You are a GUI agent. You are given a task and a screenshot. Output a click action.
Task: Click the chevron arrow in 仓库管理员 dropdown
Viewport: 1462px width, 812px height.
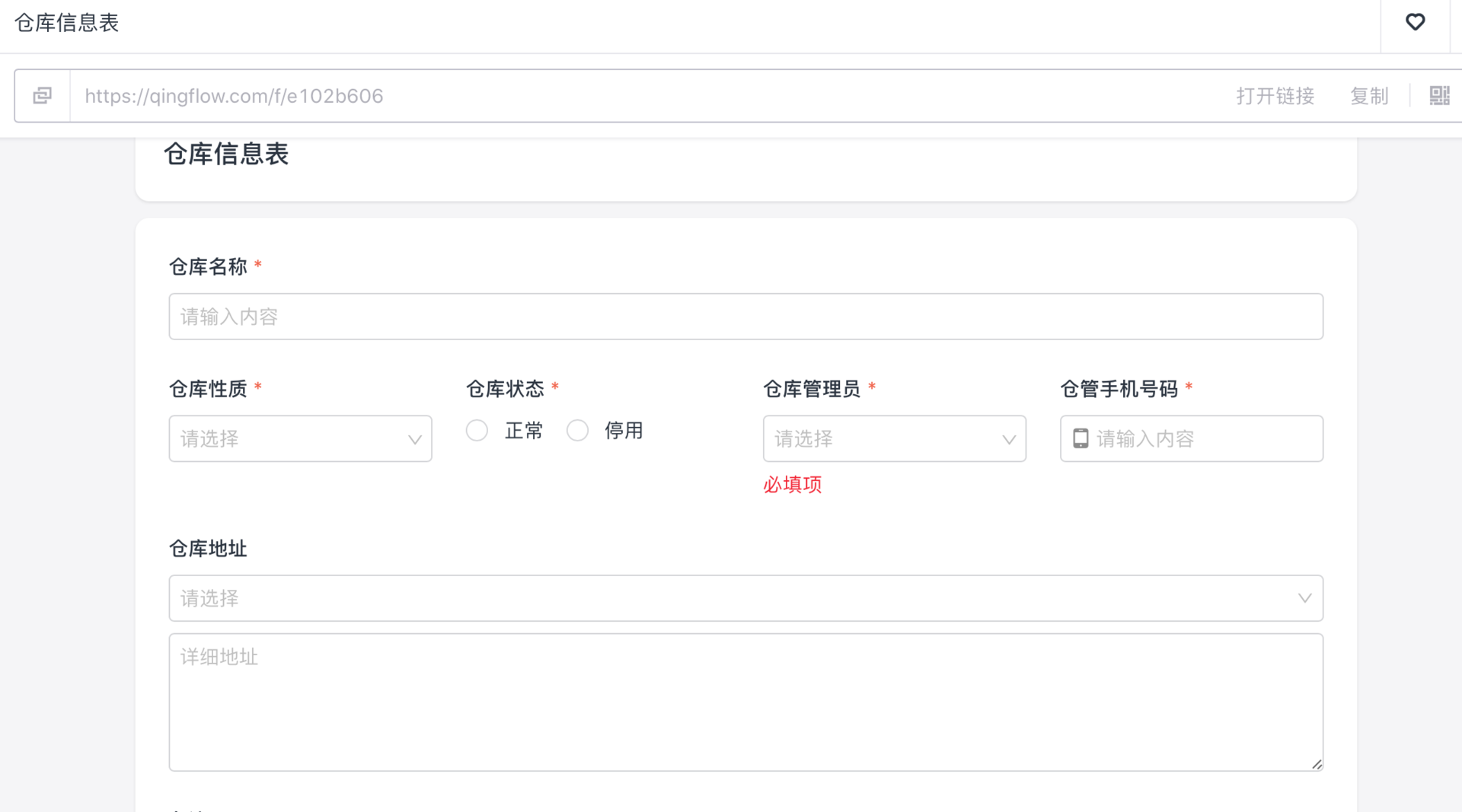[x=1009, y=439]
